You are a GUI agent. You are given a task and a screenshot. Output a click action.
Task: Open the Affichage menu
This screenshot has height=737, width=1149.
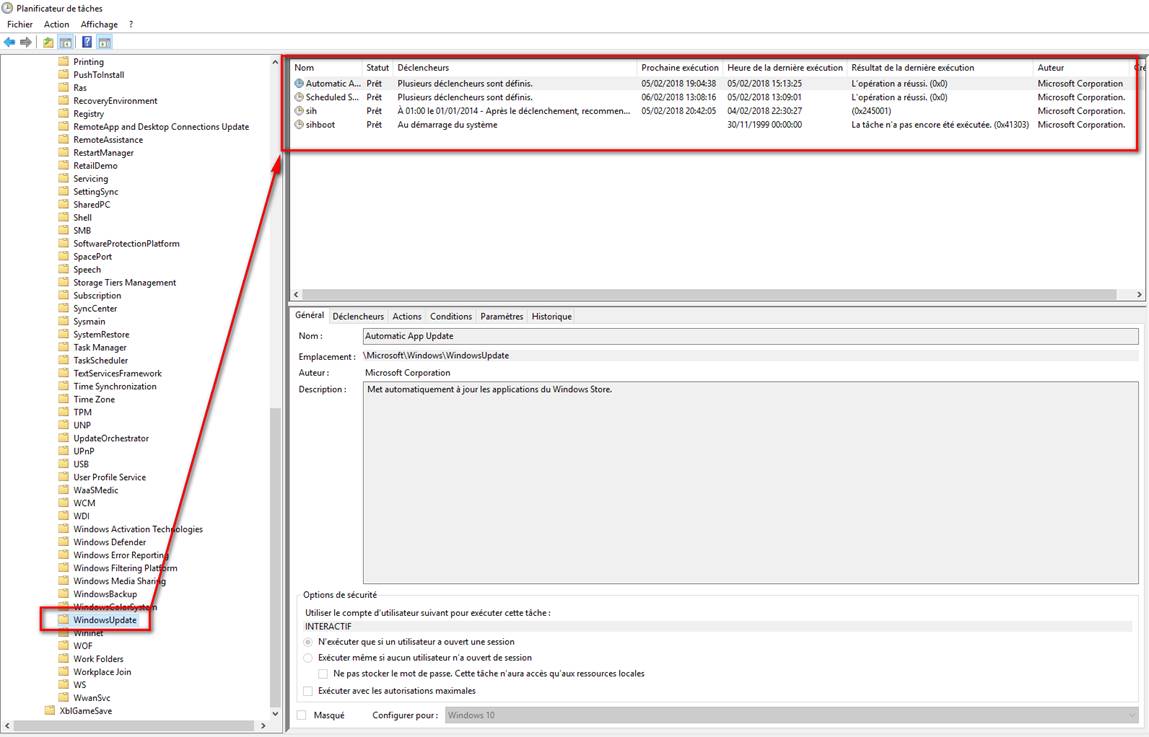(98, 24)
